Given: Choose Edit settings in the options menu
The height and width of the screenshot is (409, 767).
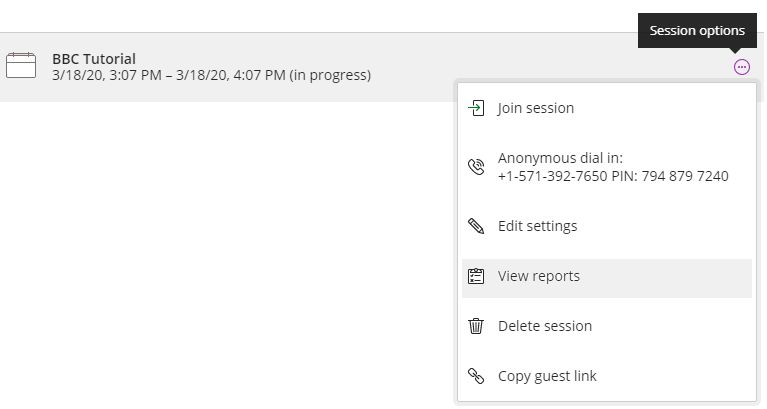Looking at the screenshot, I should (x=607, y=226).
